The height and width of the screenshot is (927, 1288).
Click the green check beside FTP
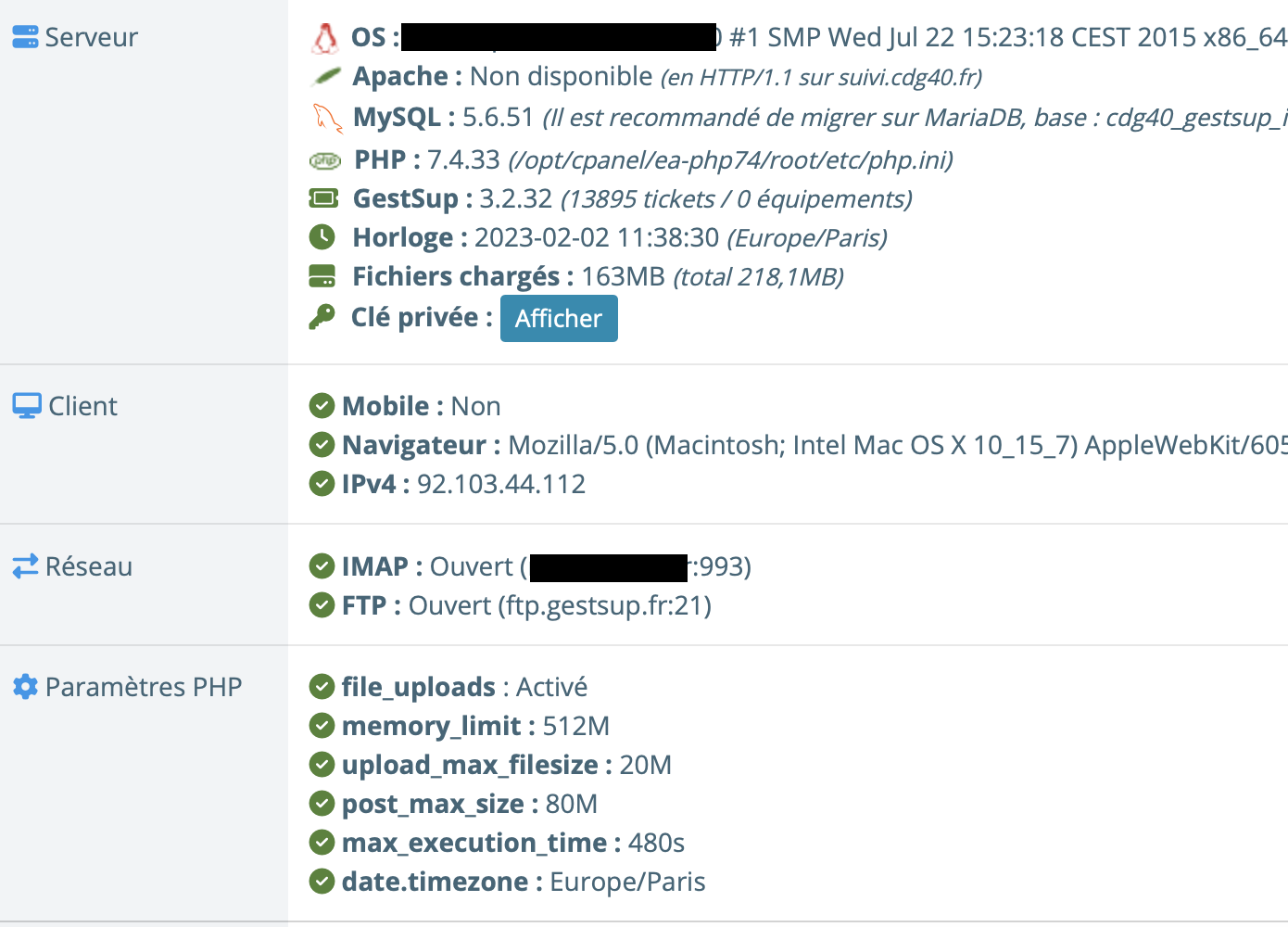click(x=322, y=605)
